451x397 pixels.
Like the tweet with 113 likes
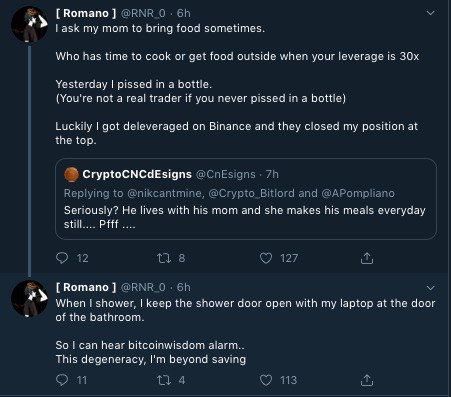(266, 380)
